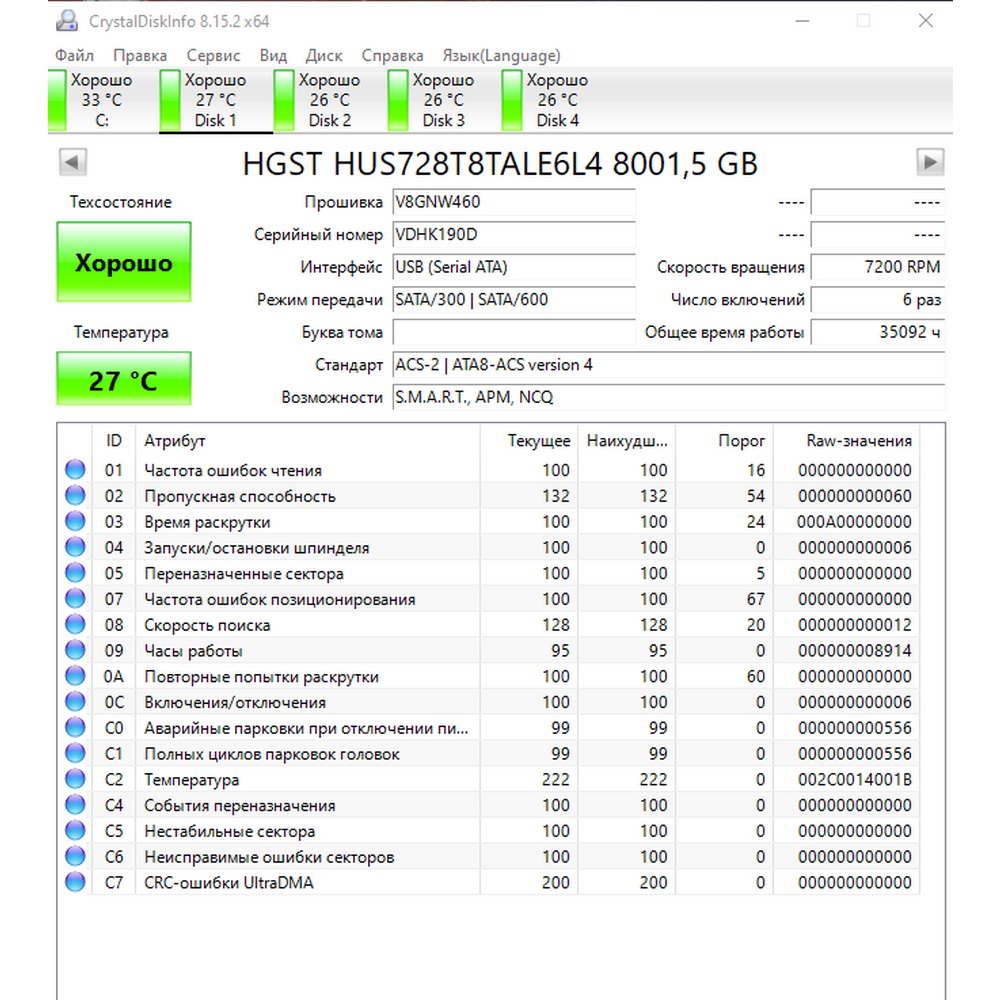Click status orb for attribute C2

point(75,779)
